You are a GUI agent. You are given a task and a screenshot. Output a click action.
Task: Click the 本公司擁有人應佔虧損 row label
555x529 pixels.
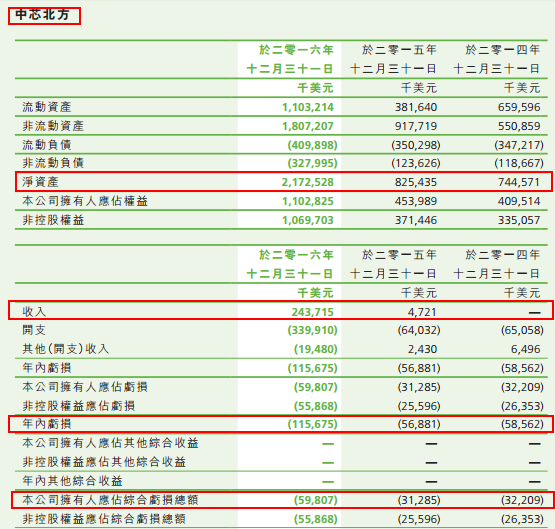coord(85,387)
